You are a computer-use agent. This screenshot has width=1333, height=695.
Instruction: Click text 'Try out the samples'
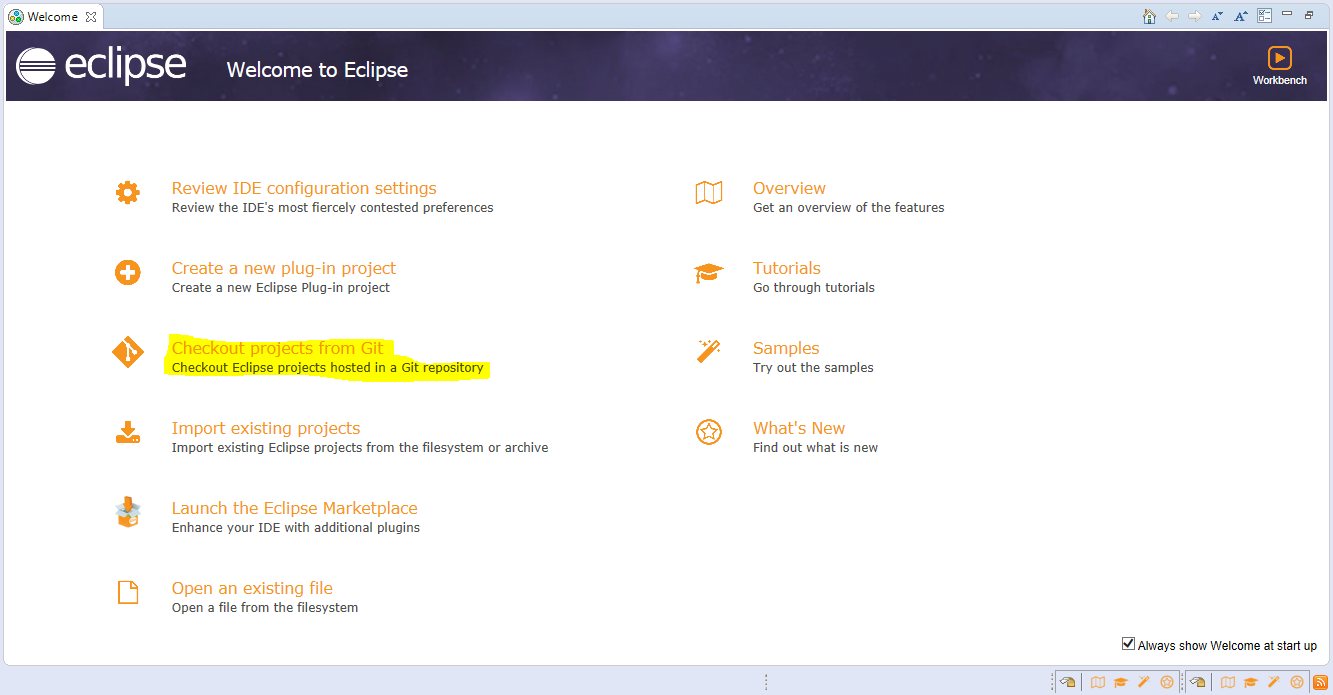[813, 368]
